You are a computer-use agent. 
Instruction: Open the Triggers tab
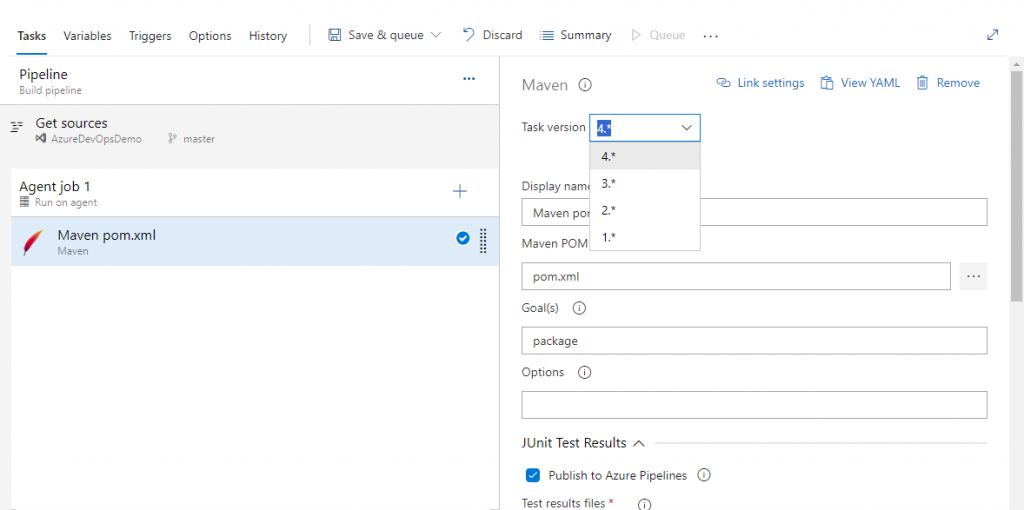[x=150, y=36]
